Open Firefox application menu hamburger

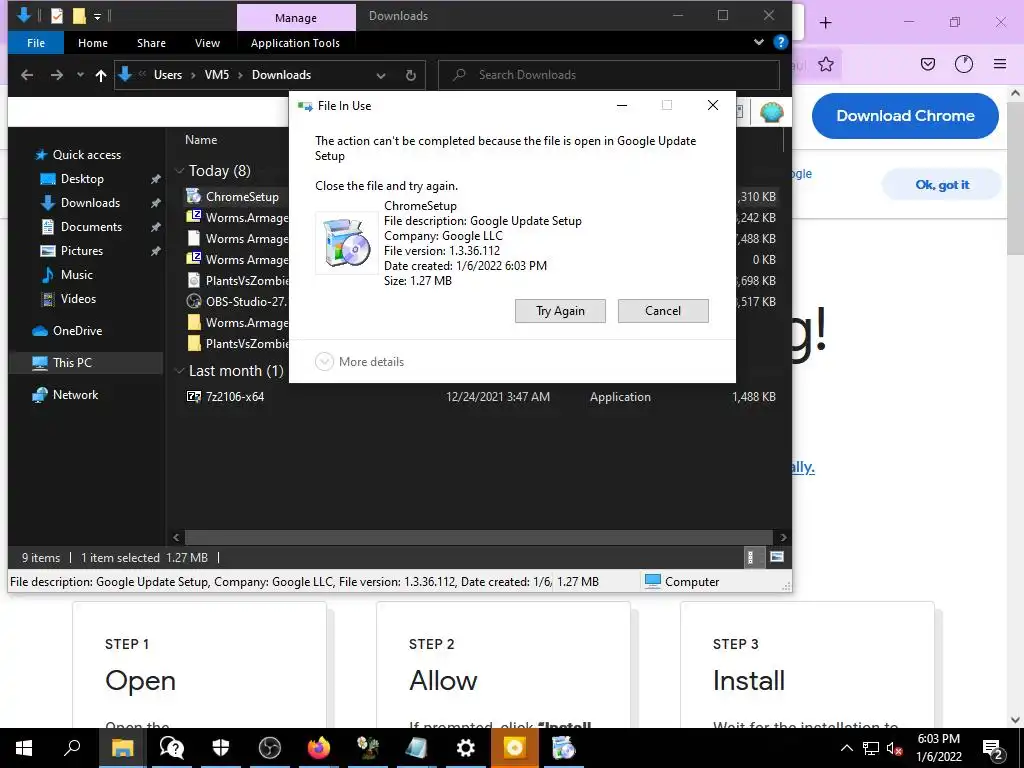1000,64
